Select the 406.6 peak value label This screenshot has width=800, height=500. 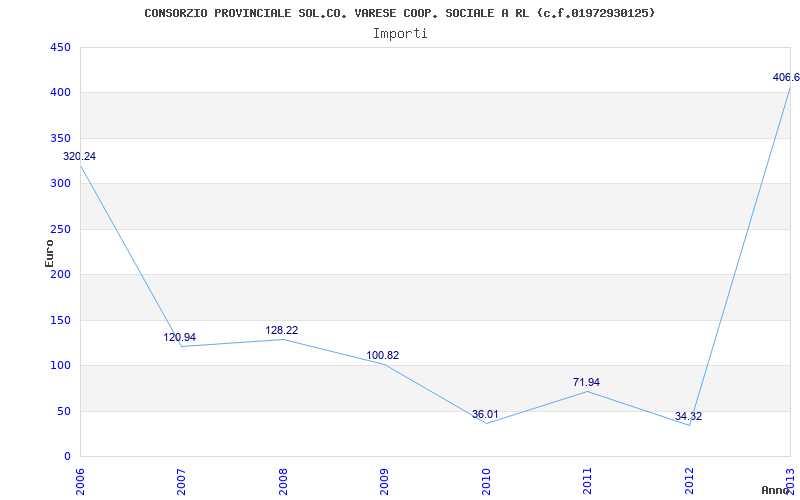786,78
